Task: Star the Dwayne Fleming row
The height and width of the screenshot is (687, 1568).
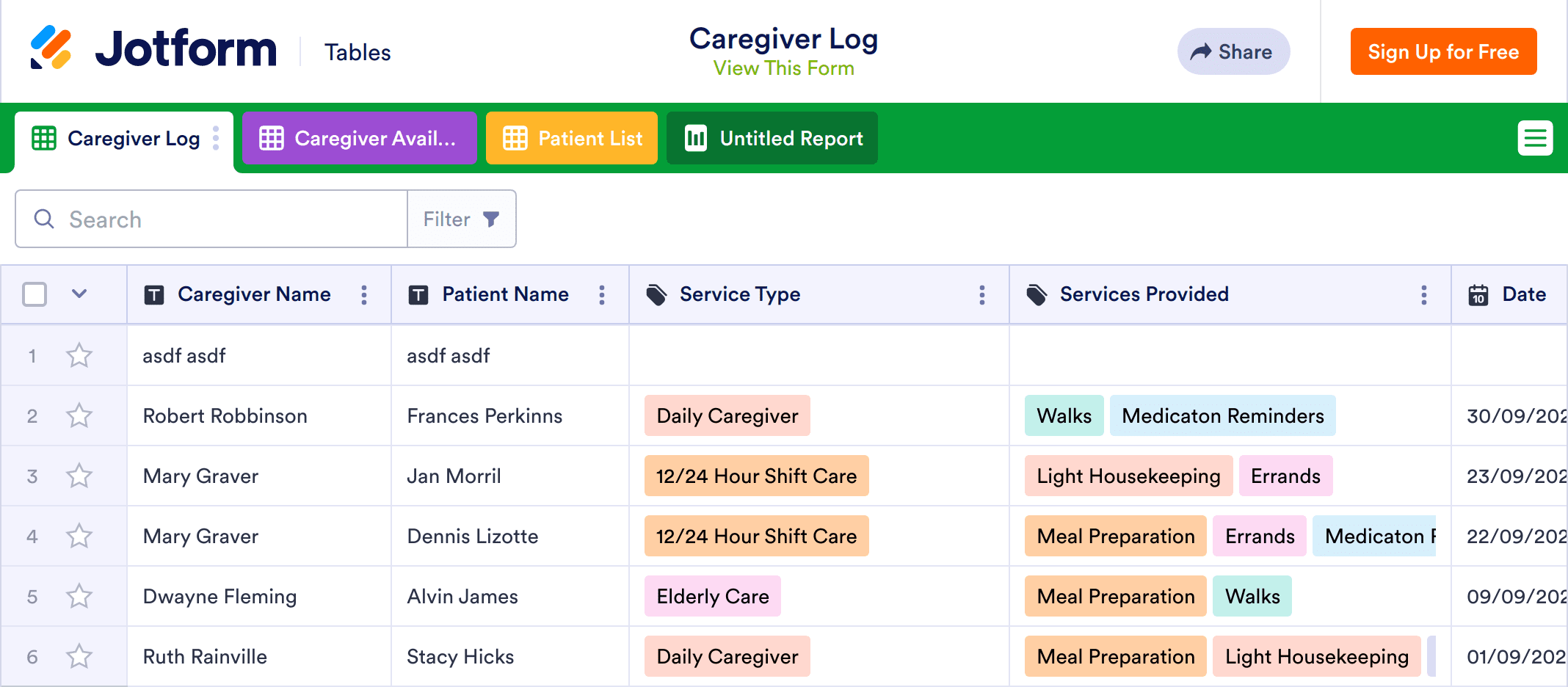Action: click(79, 597)
